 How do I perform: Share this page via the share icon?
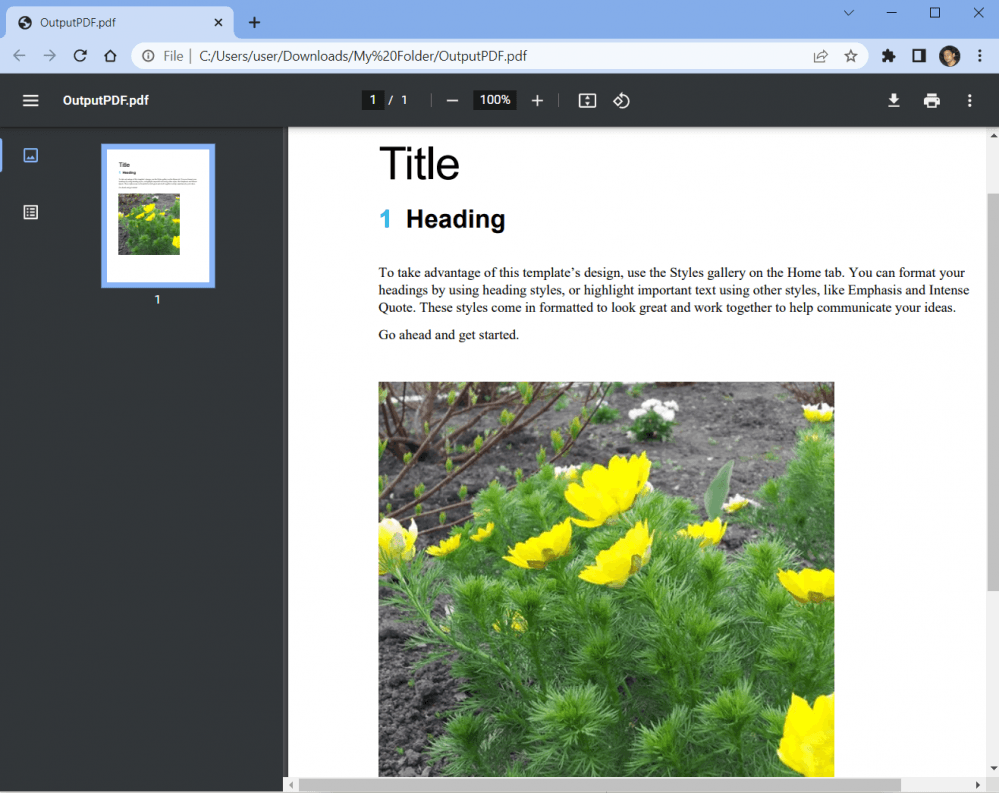pyautogui.click(x=820, y=56)
